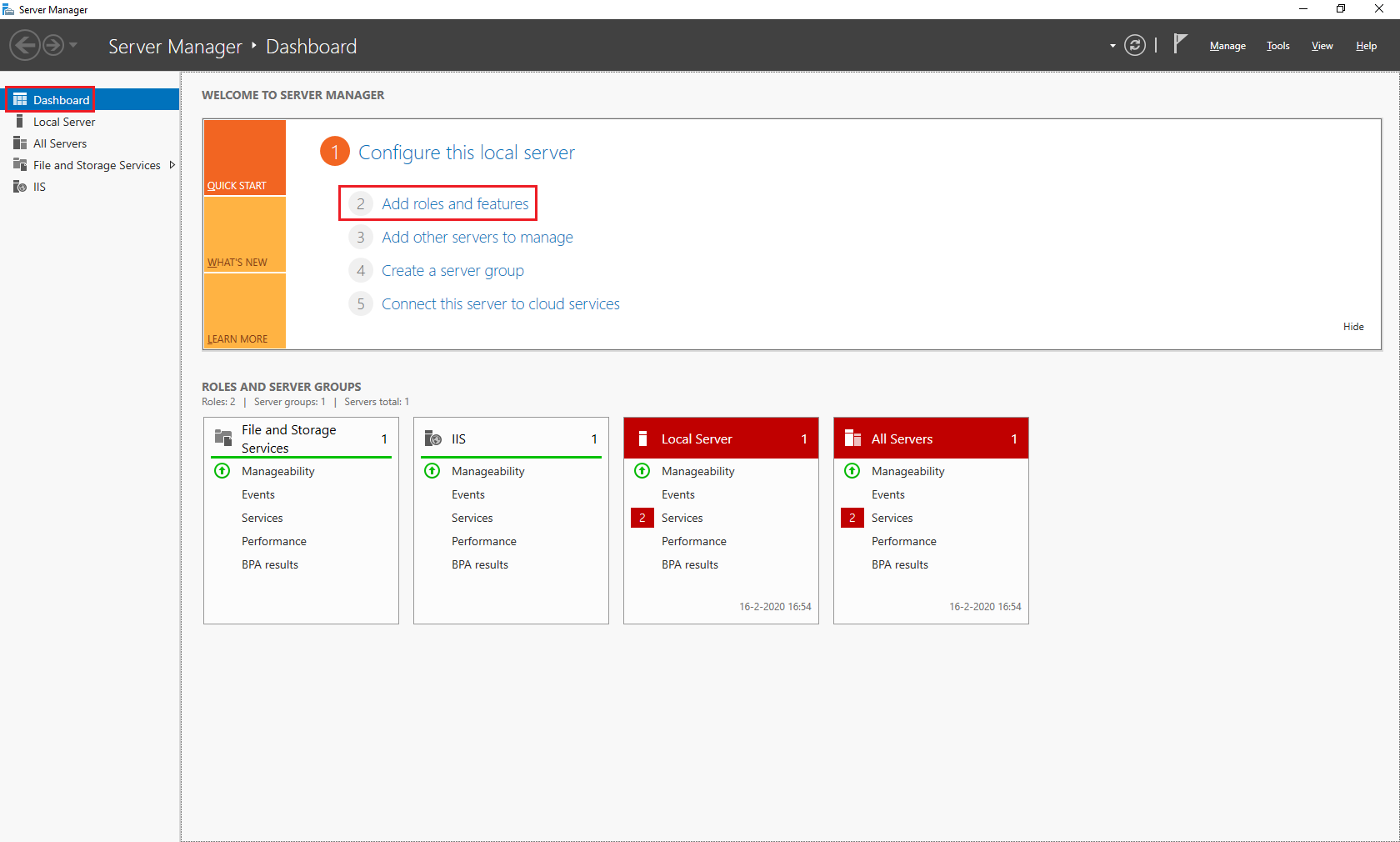Viewport: 1400px width, 842px height.
Task: Select IIS in the sidebar
Action: coord(90,187)
